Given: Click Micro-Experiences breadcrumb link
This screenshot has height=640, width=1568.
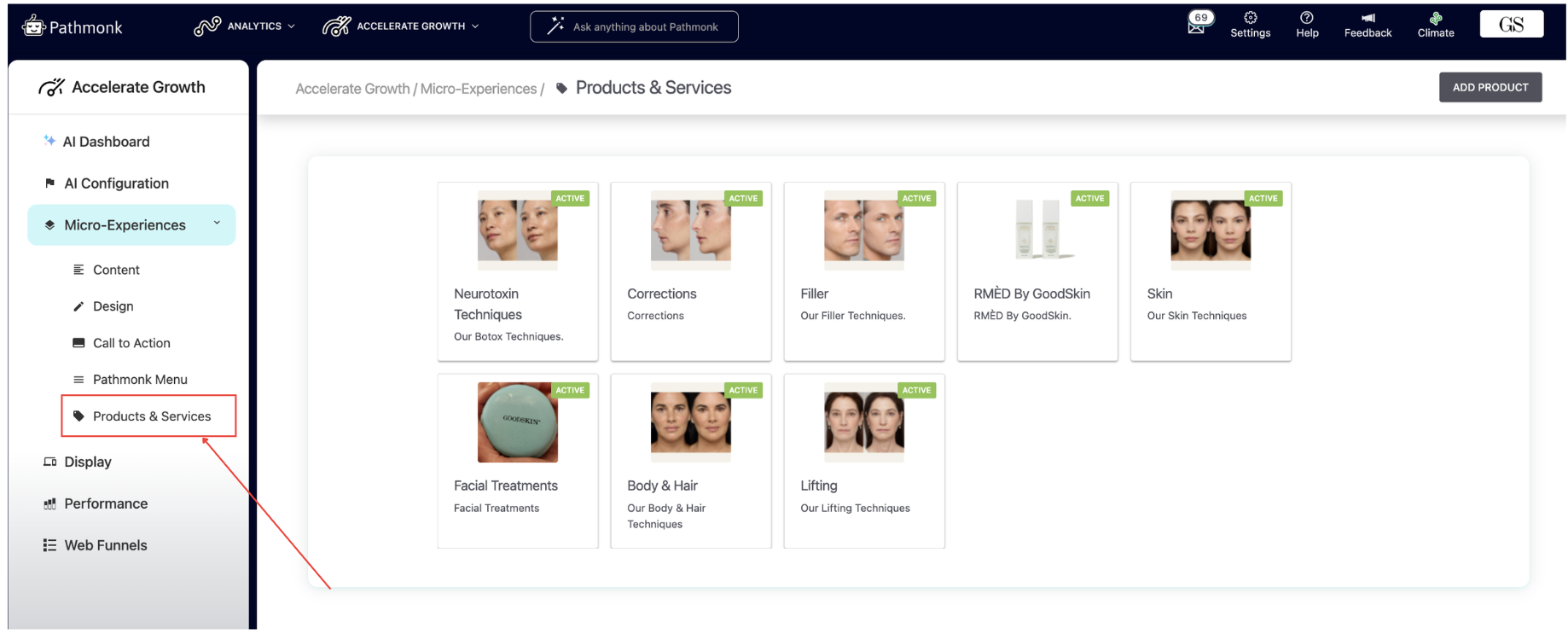Looking at the screenshot, I should point(479,89).
